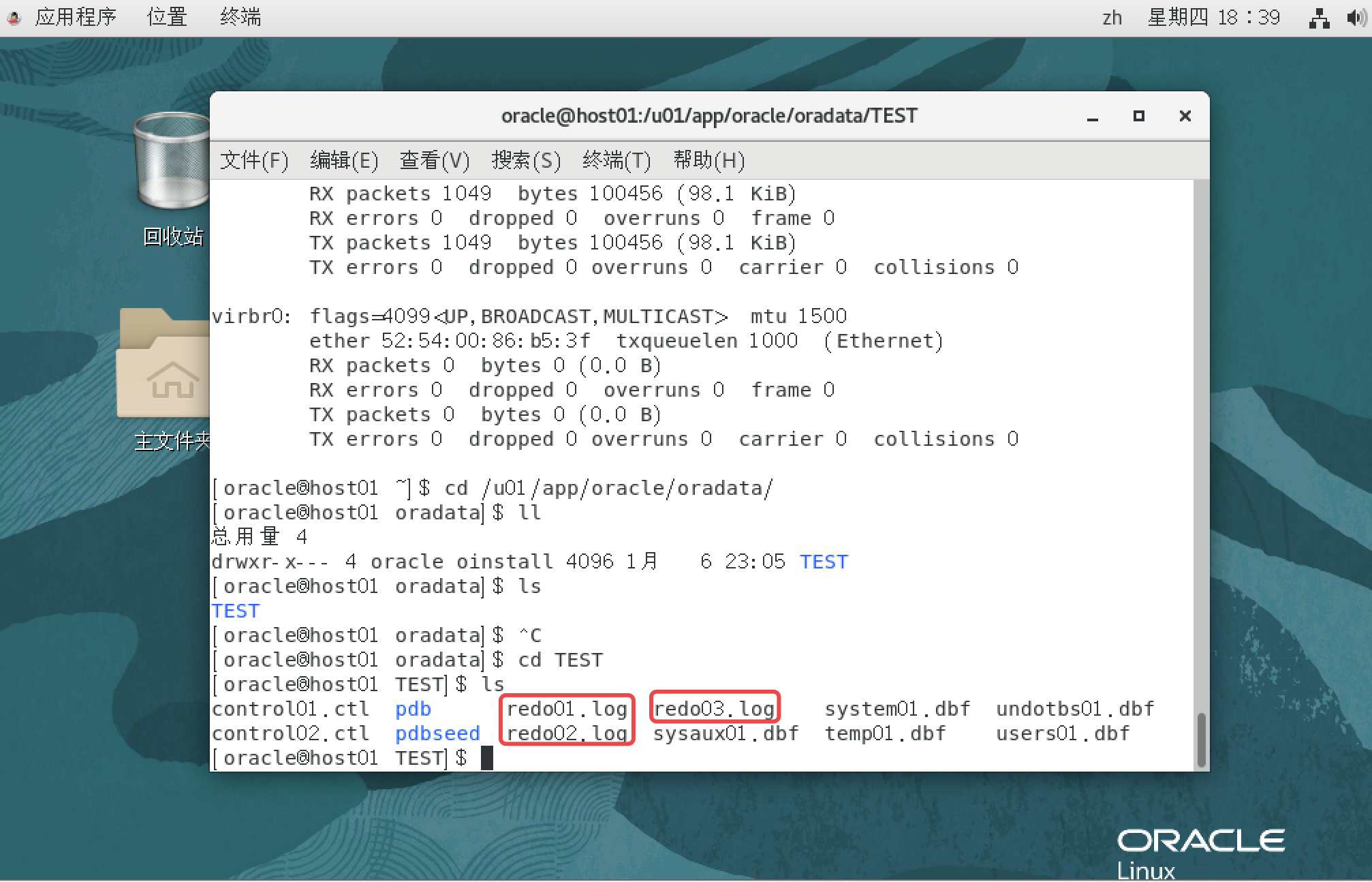Open the 查看(V) menu in the terminal

(x=433, y=161)
